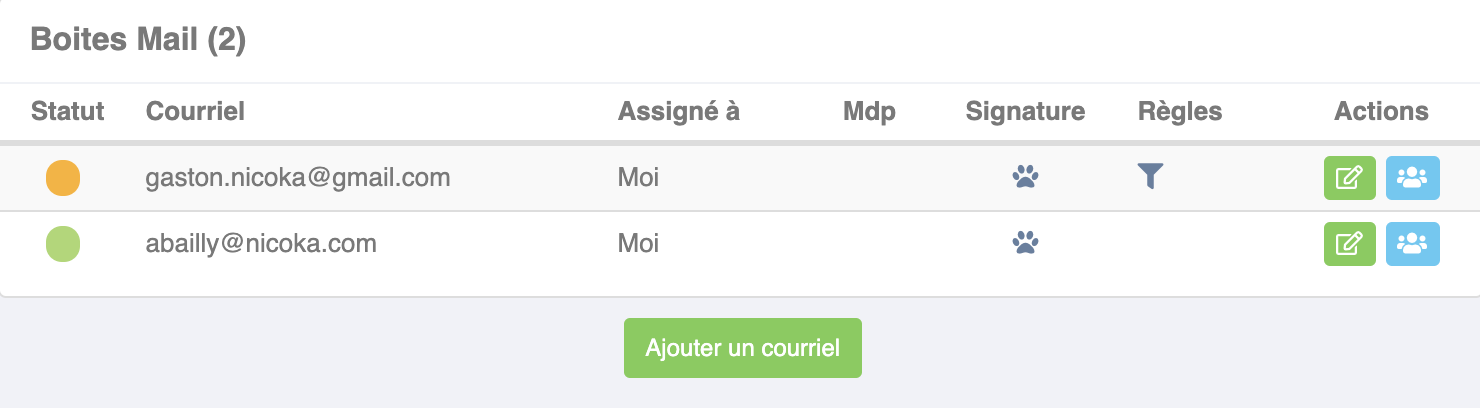Click the Mdp column header
The width and height of the screenshot is (1480, 408).
[x=869, y=111]
